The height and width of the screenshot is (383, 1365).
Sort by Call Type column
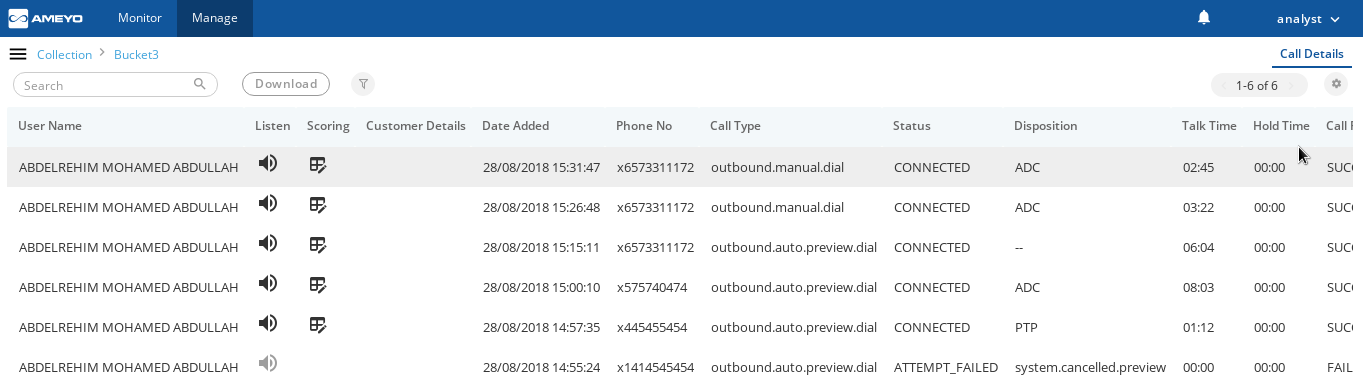[x=735, y=126]
